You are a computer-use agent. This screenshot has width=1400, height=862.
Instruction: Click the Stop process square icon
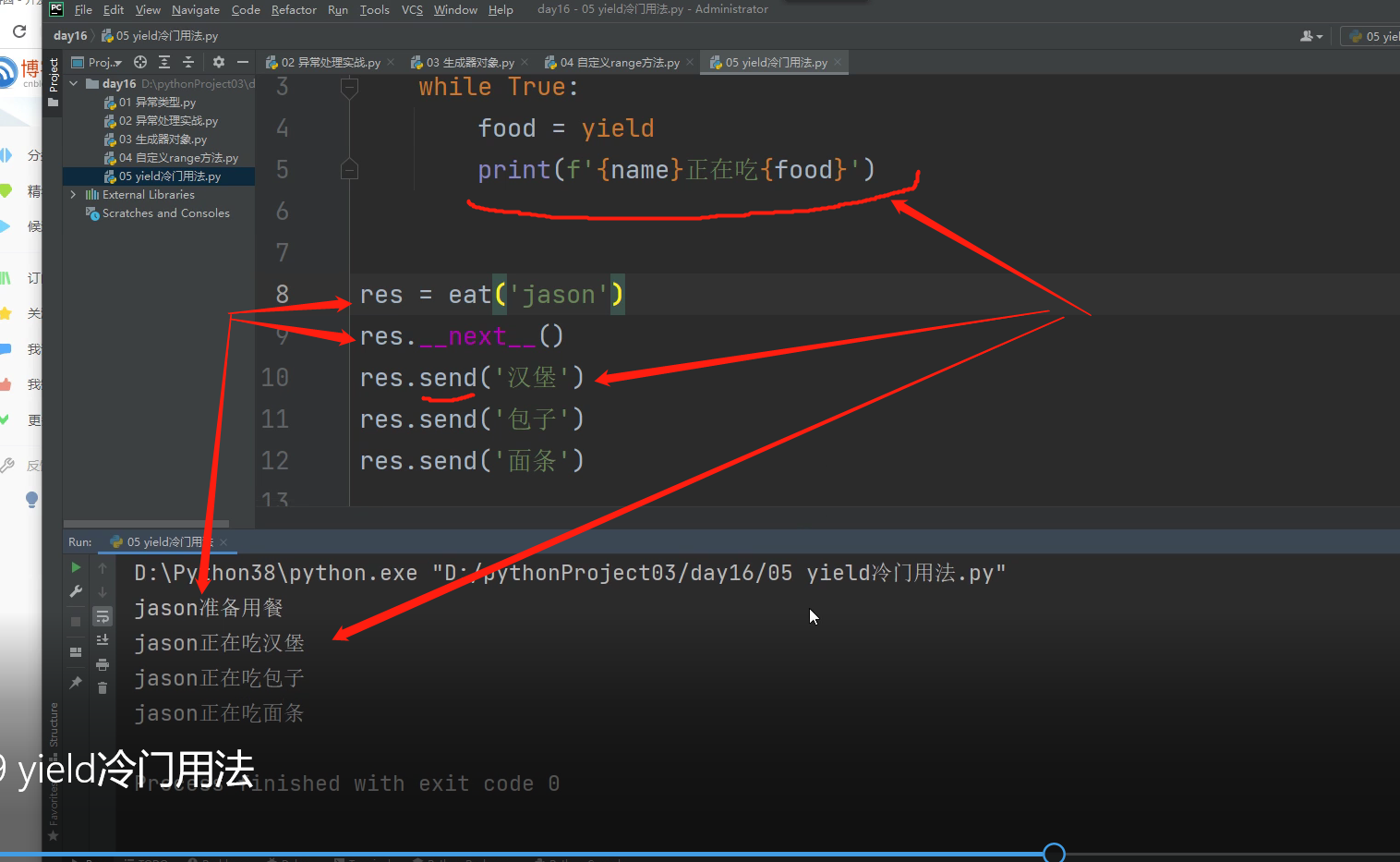click(x=76, y=622)
